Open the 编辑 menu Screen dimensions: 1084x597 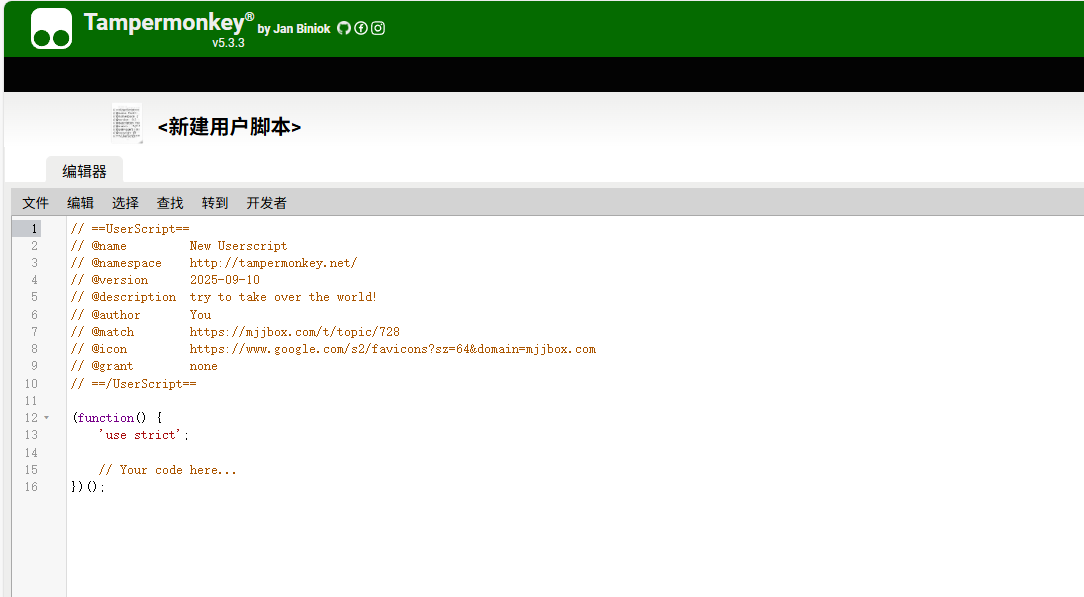[81, 203]
